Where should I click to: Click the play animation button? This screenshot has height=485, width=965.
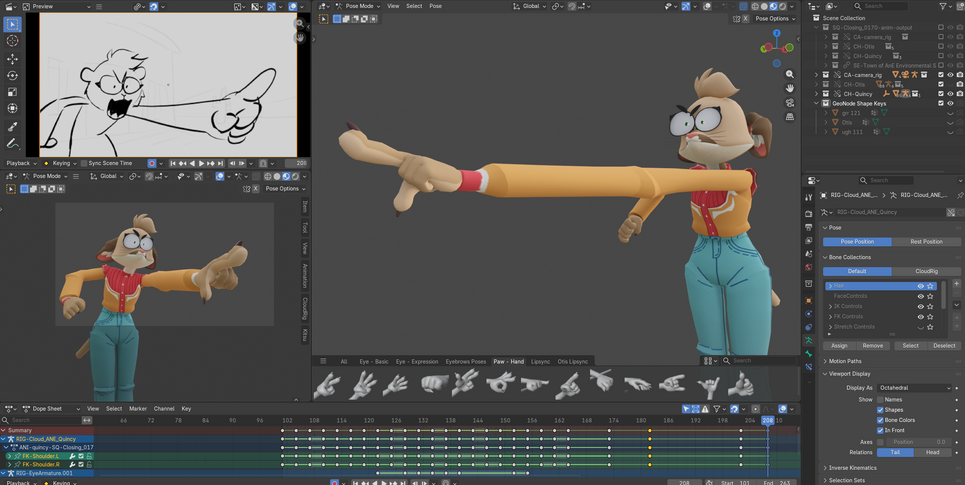point(201,163)
